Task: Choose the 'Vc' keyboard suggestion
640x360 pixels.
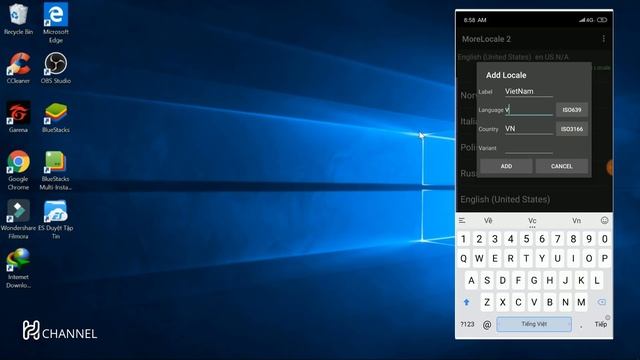Action: [x=532, y=220]
